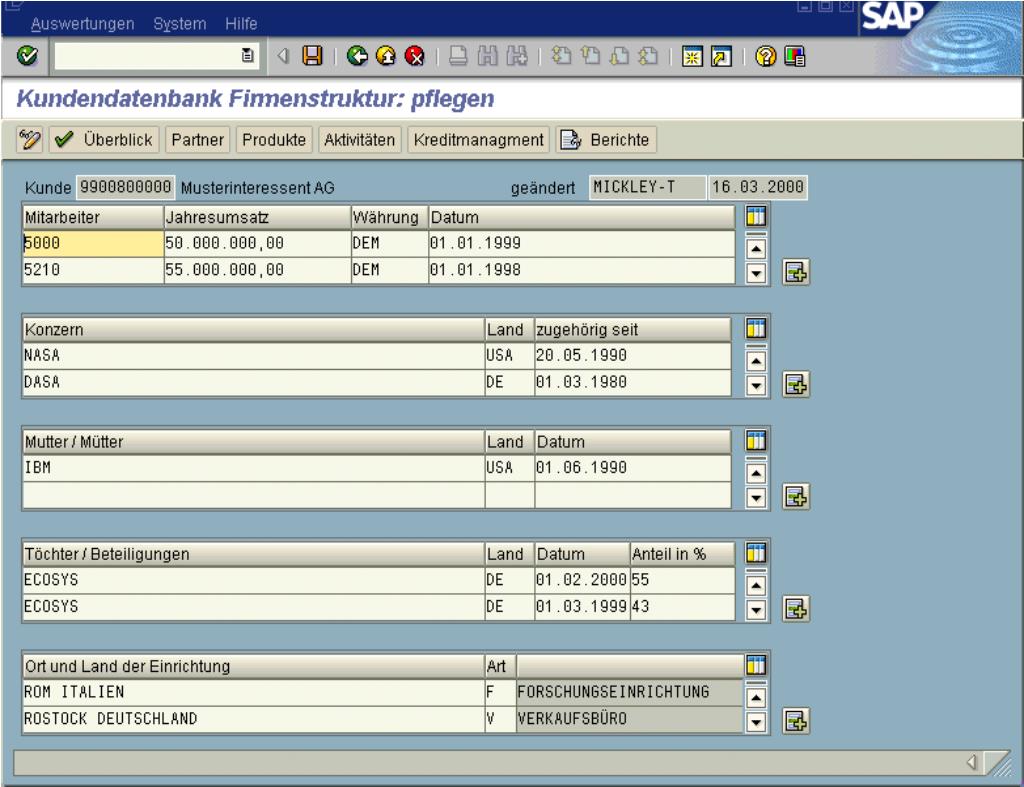The image size is (1024, 787).
Task: Open table settings for Mitarbeiter table
Action: pyautogui.click(x=756, y=216)
